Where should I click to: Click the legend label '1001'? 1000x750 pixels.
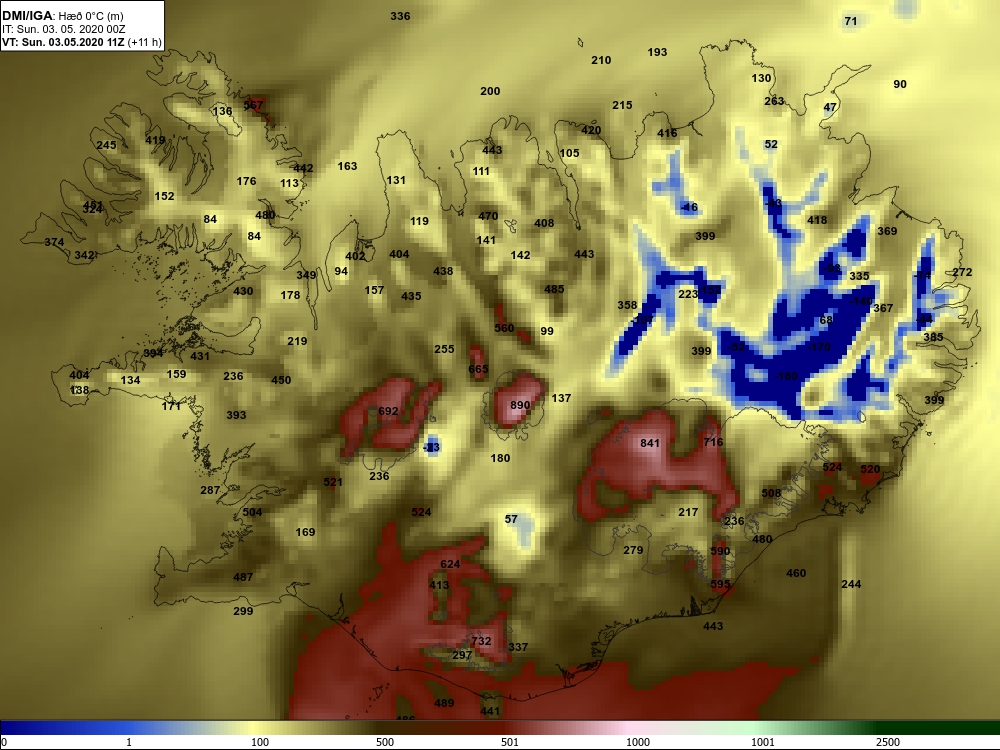[x=763, y=742]
